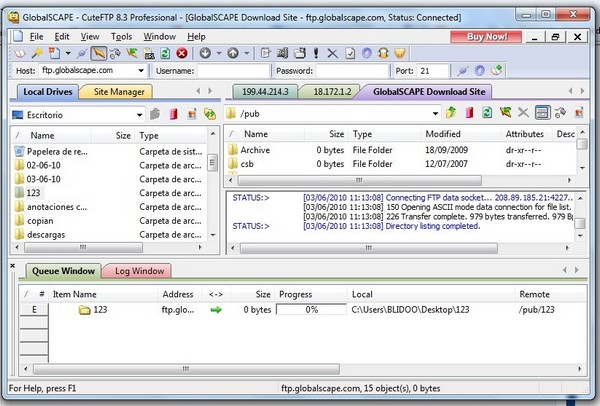The width and height of the screenshot is (600, 406).
Task: Switch to the 18.172.1.2 tab
Action: (332, 92)
